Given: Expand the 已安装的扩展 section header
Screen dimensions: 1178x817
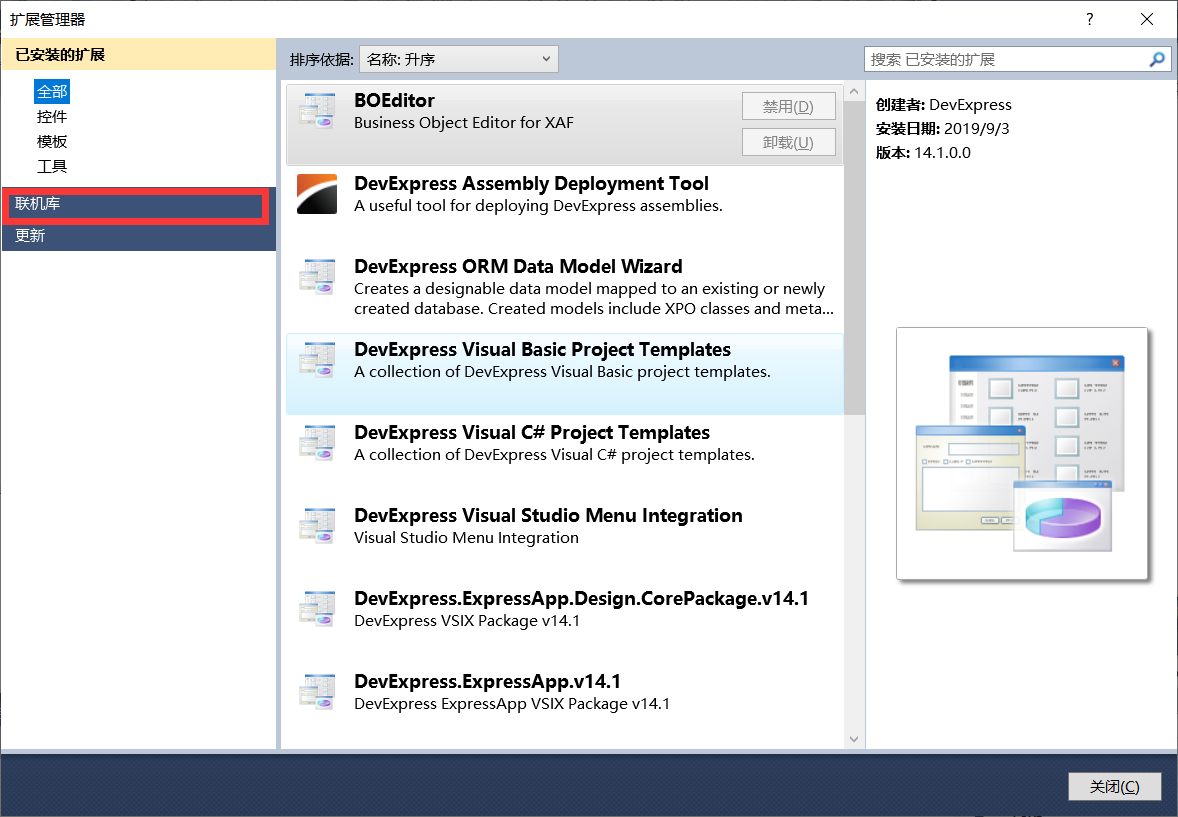Looking at the screenshot, I should [x=139, y=55].
